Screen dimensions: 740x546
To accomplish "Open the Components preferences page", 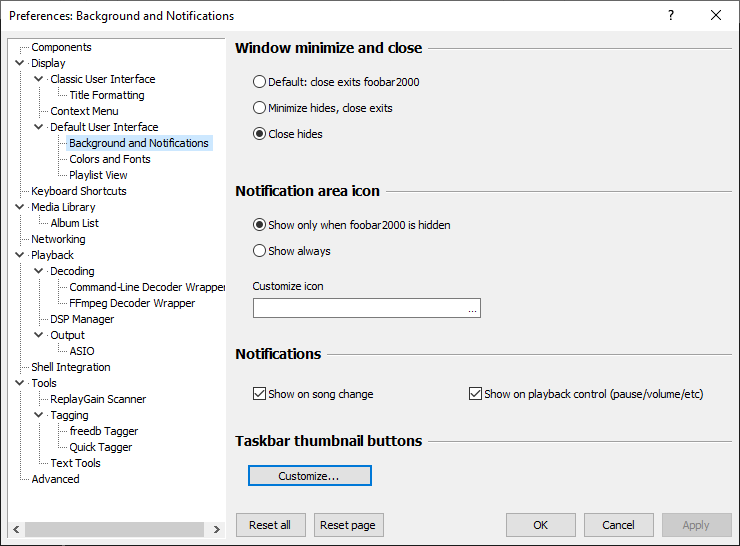I will click(61, 47).
